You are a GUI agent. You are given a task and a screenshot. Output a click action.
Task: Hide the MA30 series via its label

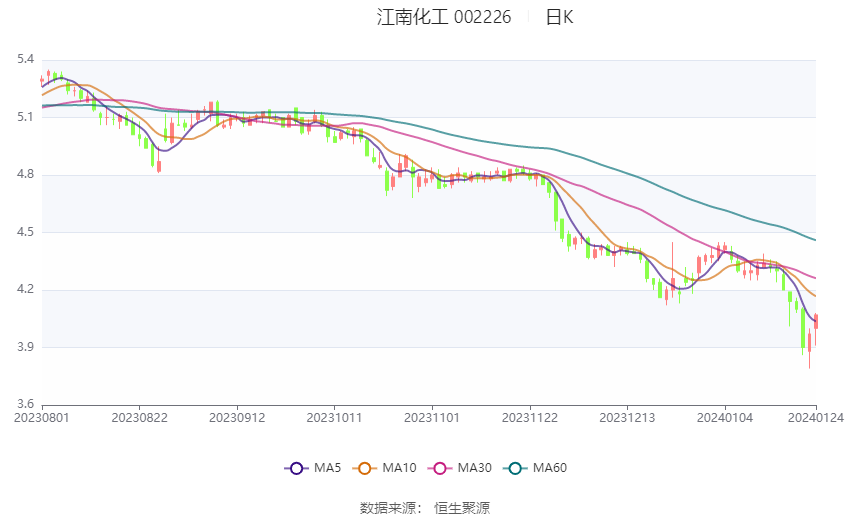(475, 468)
